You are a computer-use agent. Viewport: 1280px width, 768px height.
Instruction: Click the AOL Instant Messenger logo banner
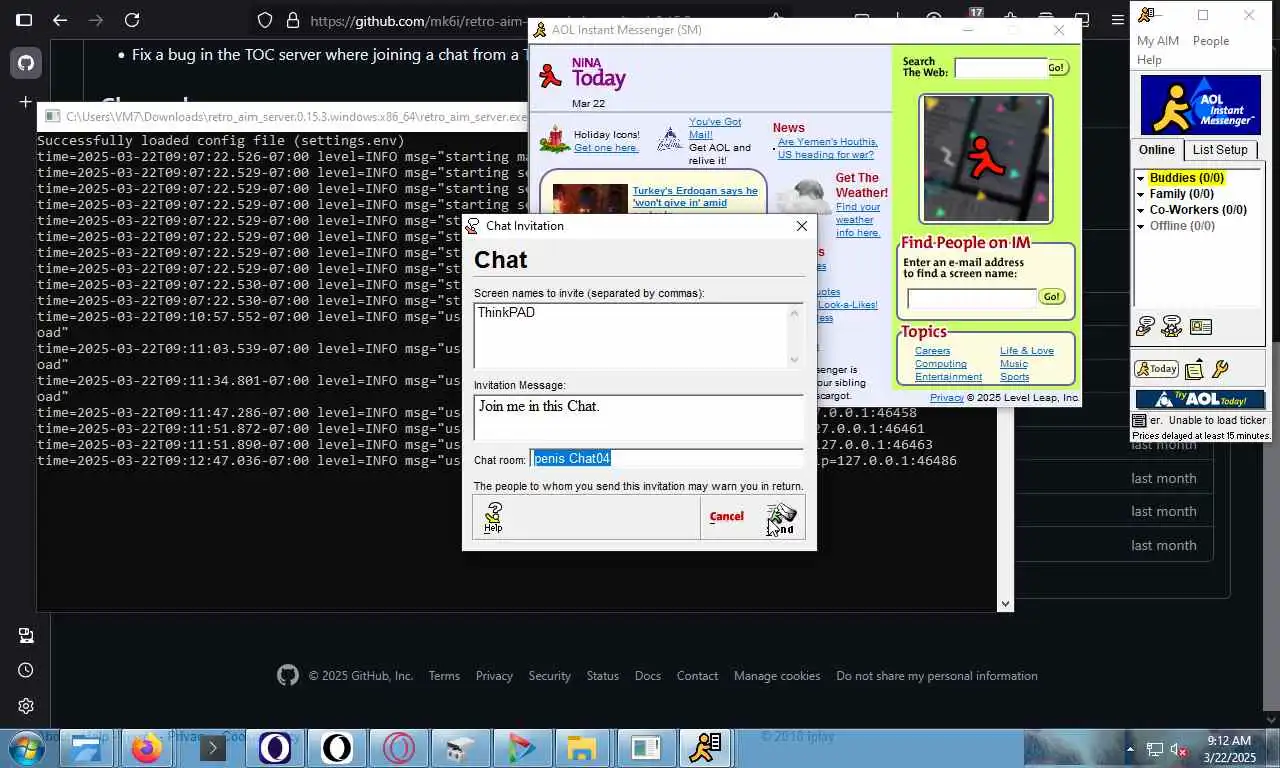point(1200,105)
